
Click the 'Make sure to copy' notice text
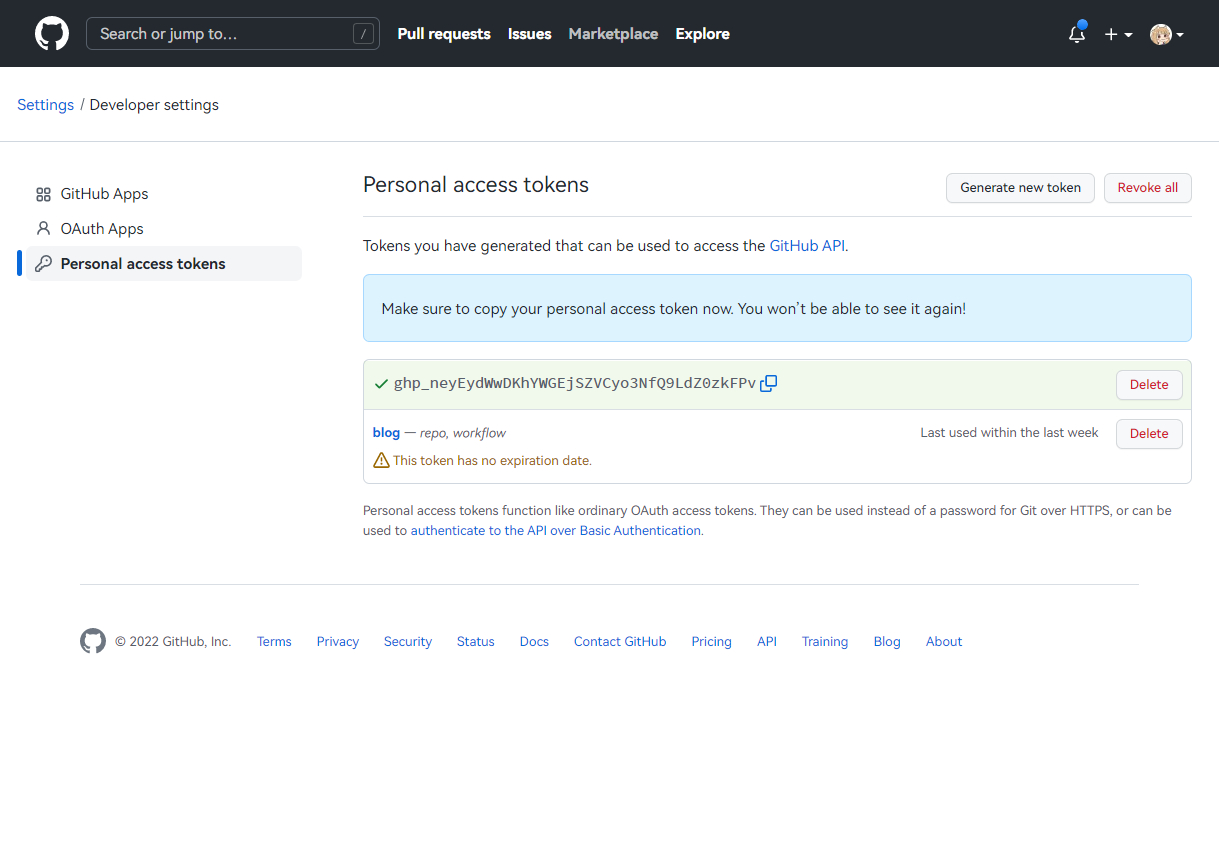click(674, 309)
